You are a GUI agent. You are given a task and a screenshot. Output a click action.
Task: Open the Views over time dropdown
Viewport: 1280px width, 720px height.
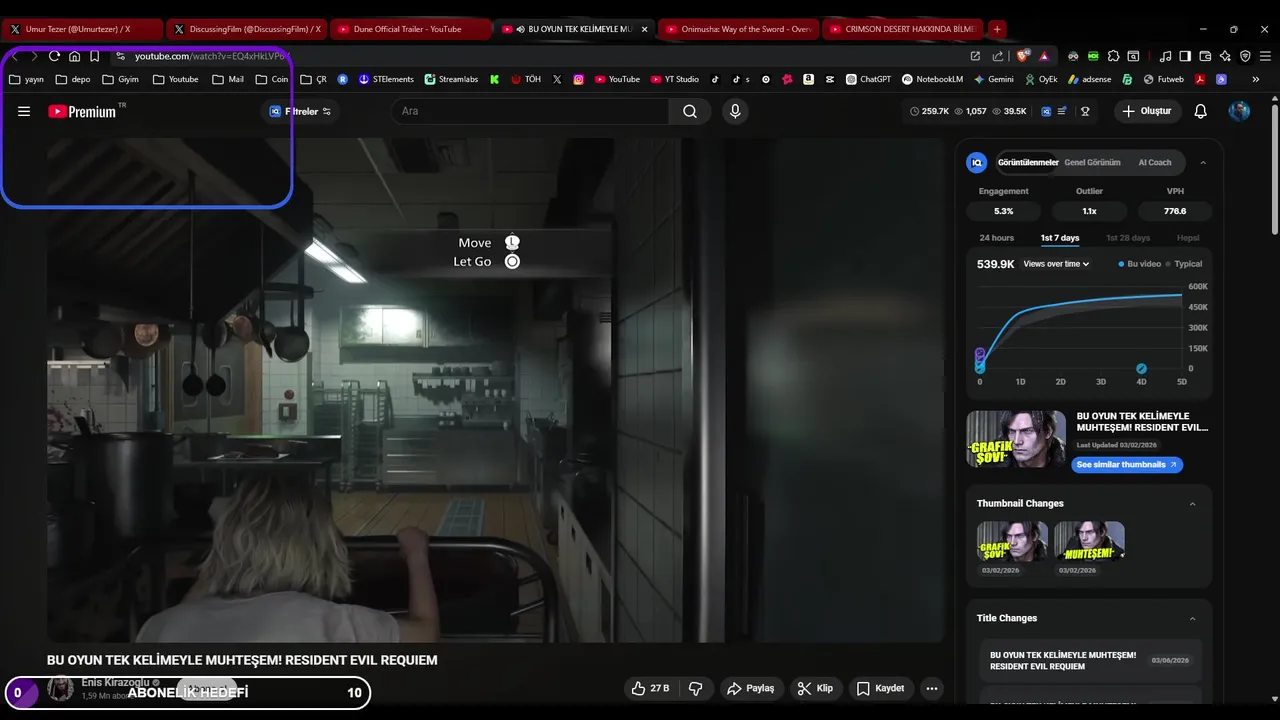pyautogui.click(x=1056, y=264)
